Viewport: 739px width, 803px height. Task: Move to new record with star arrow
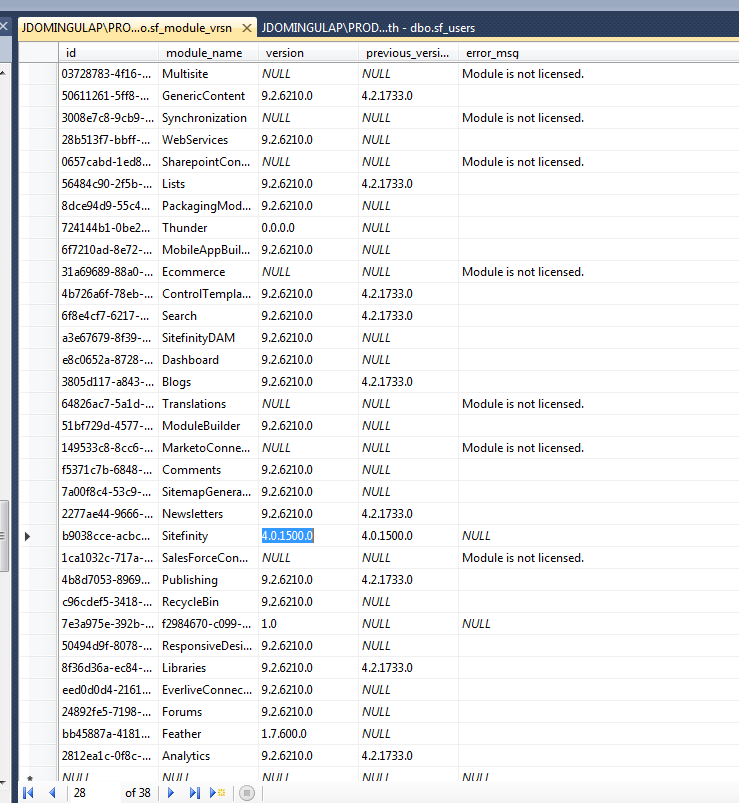[217, 793]
